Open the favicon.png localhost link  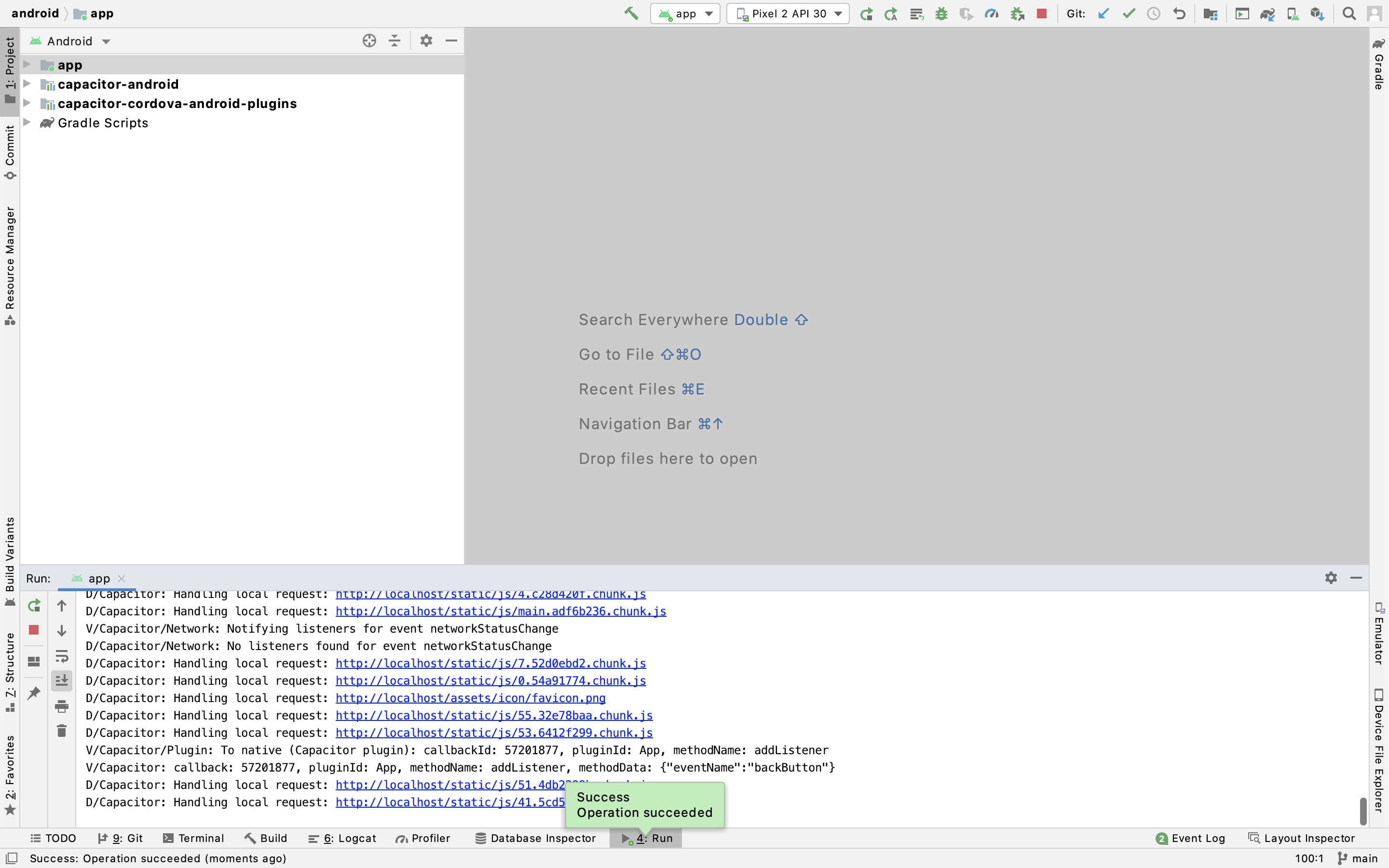point(470,698)
